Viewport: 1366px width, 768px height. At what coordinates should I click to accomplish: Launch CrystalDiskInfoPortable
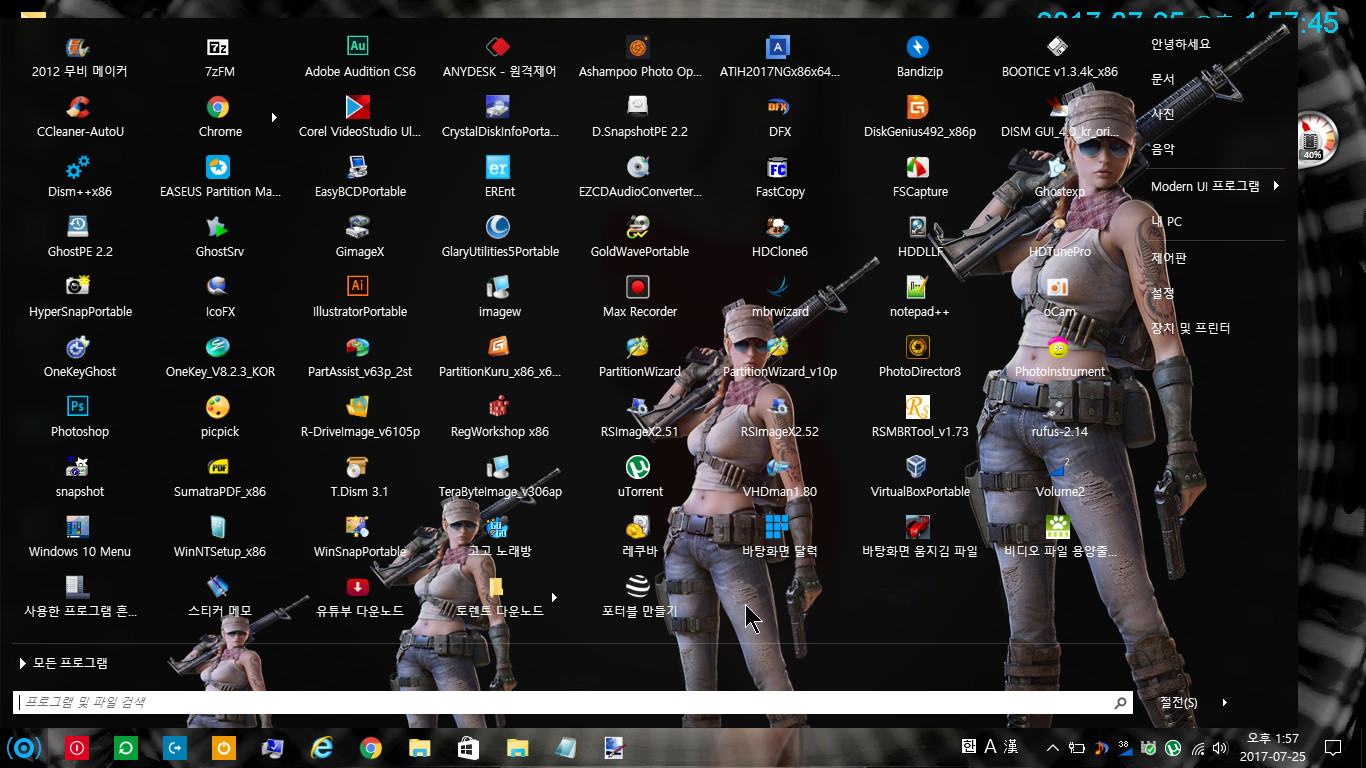tap(499, 118)
